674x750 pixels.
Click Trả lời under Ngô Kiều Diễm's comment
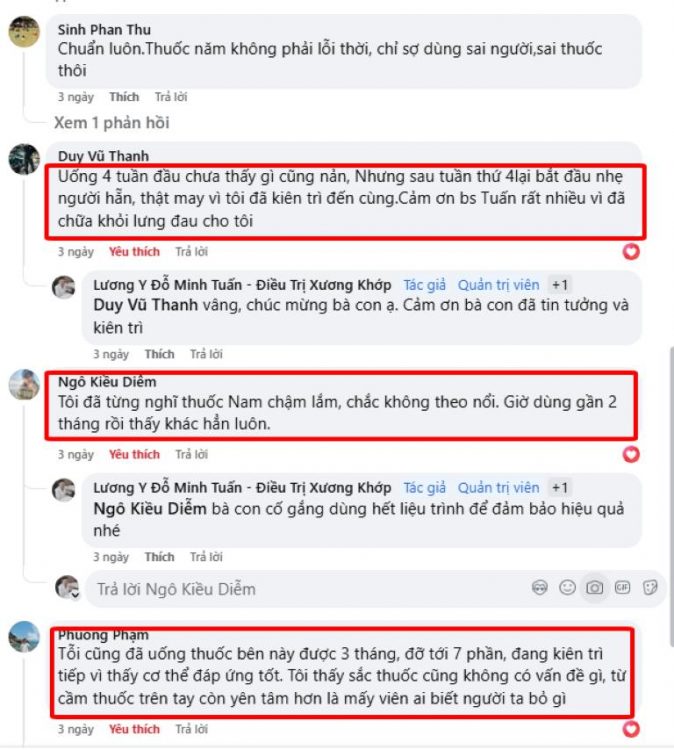coord(191,455)
